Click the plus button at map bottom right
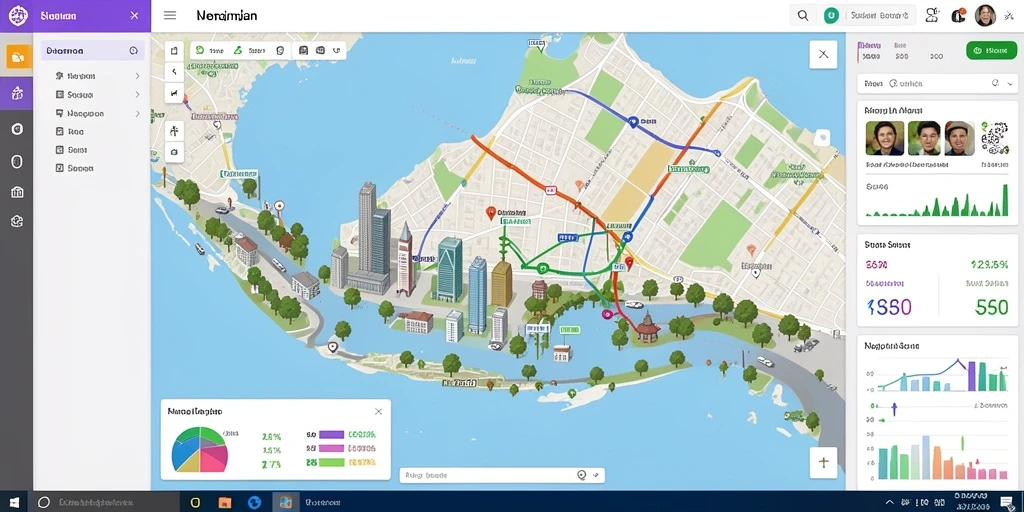 click(x=823, y=462)
